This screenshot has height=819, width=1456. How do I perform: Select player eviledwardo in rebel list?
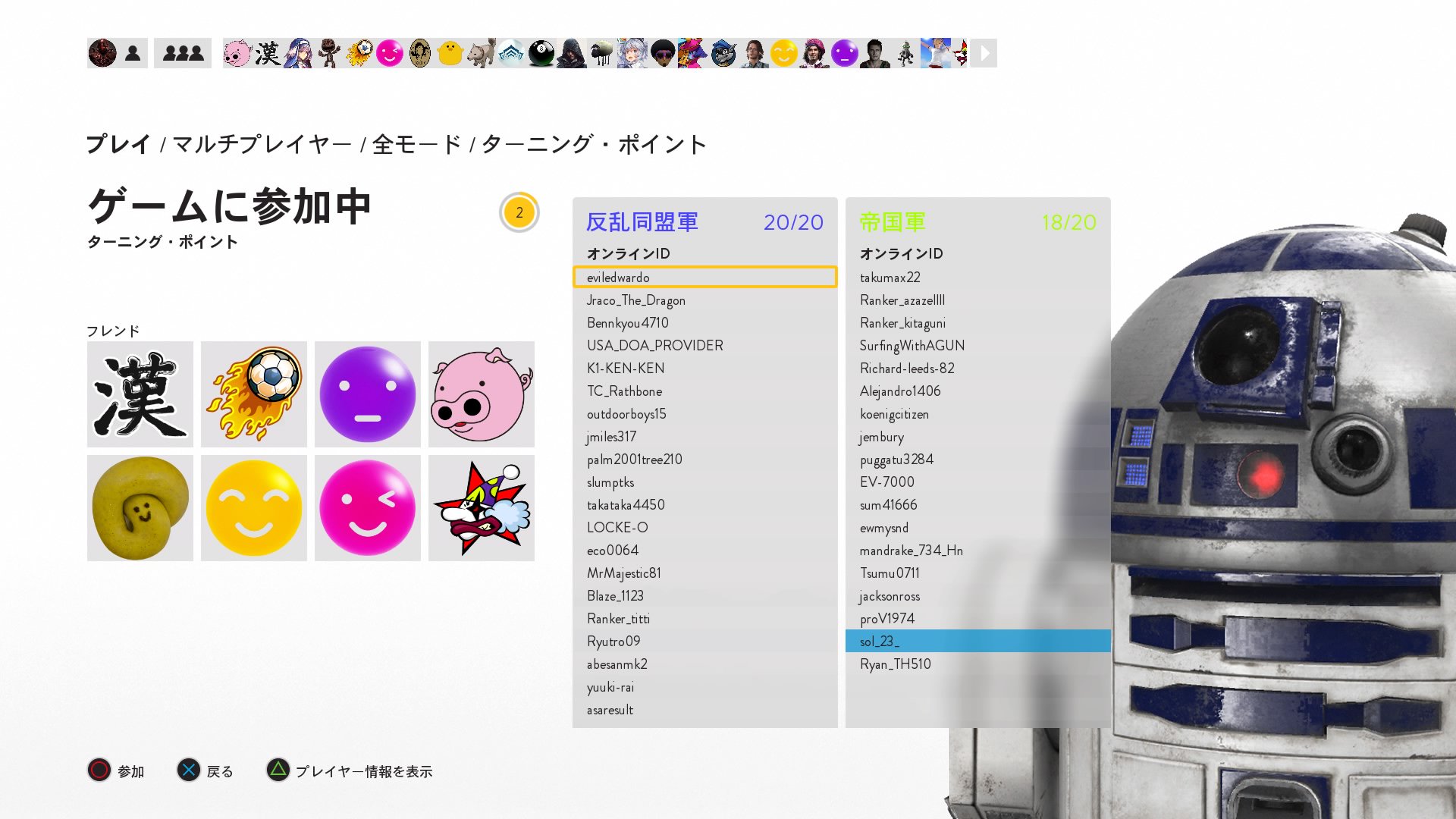point(705,278)
